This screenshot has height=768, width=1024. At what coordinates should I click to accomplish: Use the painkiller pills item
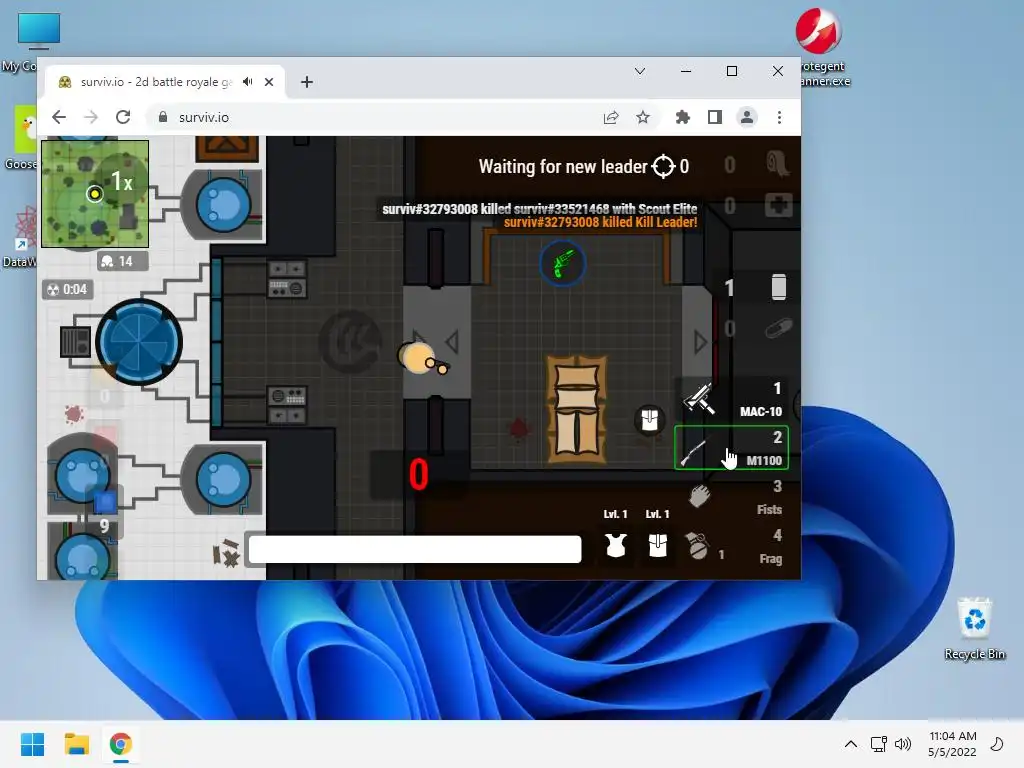pos(778,328)
